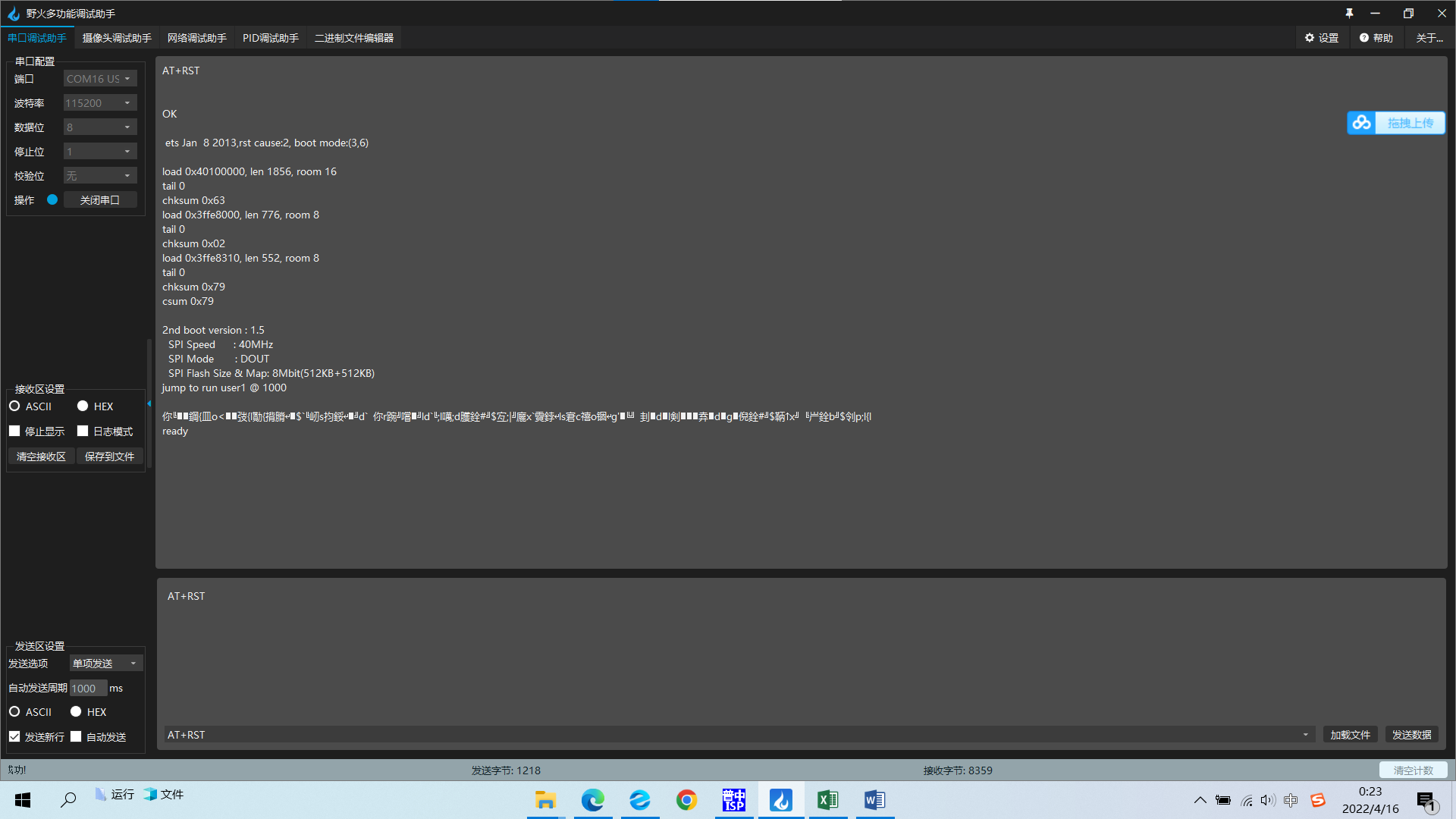Image resolution: width=1456 pixels, height=819 pixels.
Task: Open the help (帮助) question icon
Action: pyautogui.click(x=1364, y=38)
